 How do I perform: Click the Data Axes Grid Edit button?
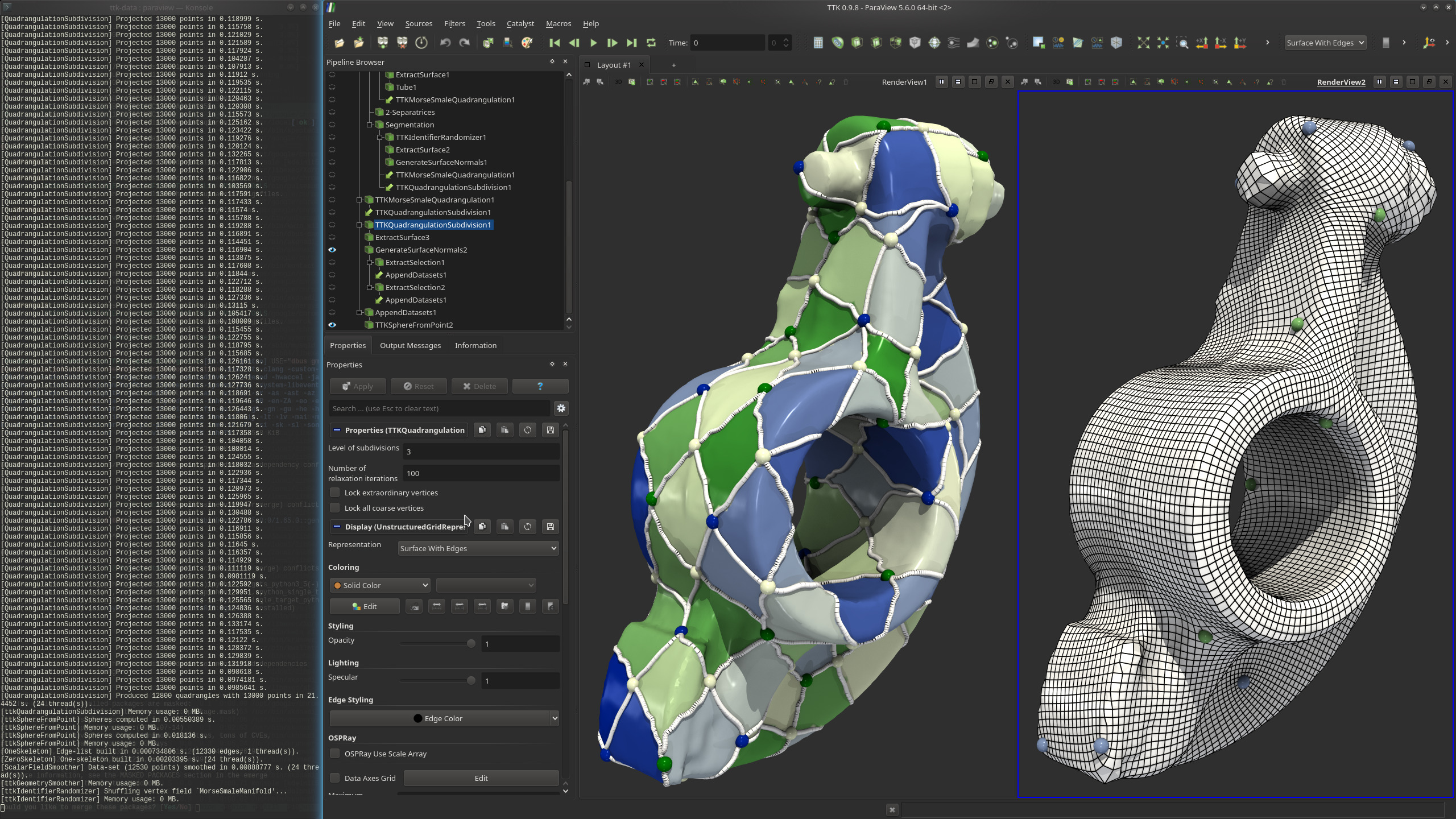click(x=481, y=778)
